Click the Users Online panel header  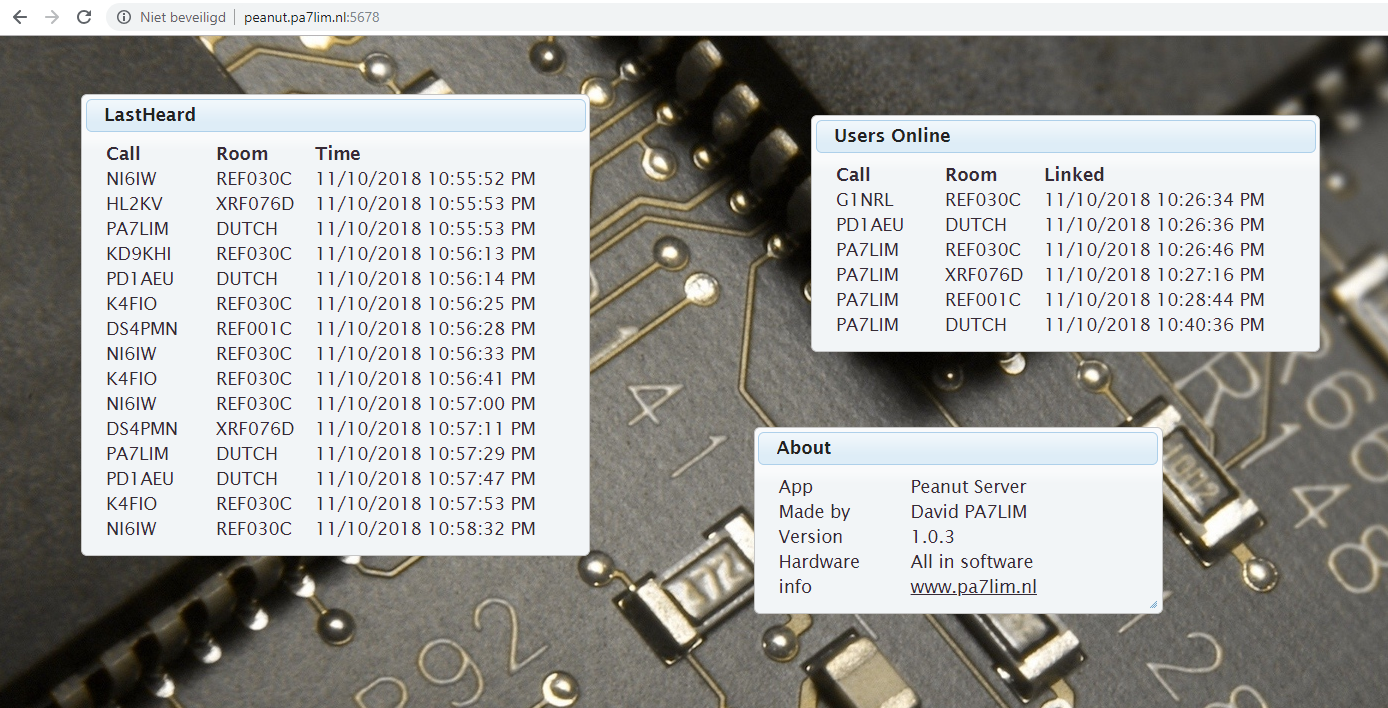[x=1065, y=136]
